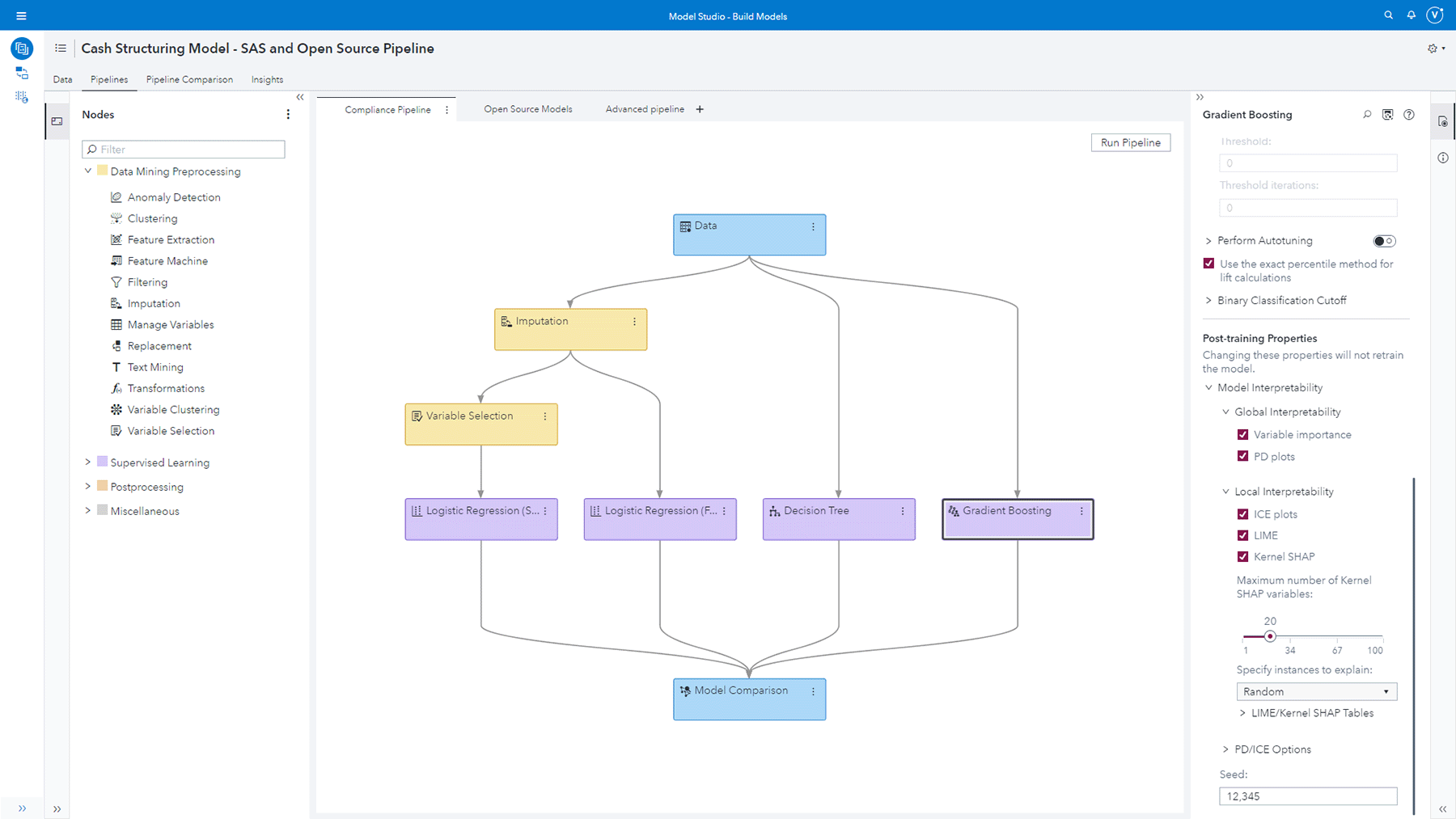Open the hamburger applications menu

point(21,15)
